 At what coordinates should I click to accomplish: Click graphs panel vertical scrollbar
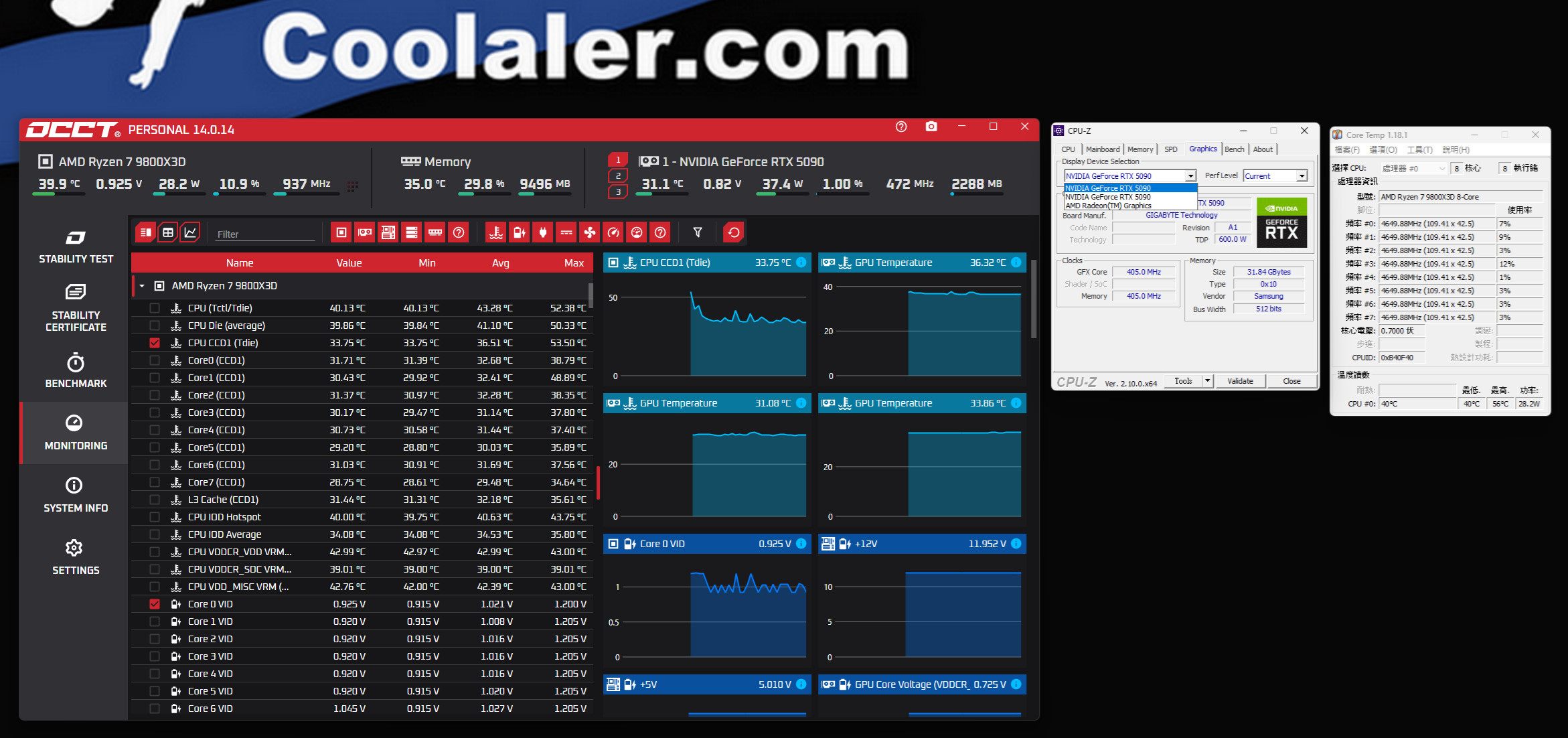tap(1034, 299)
